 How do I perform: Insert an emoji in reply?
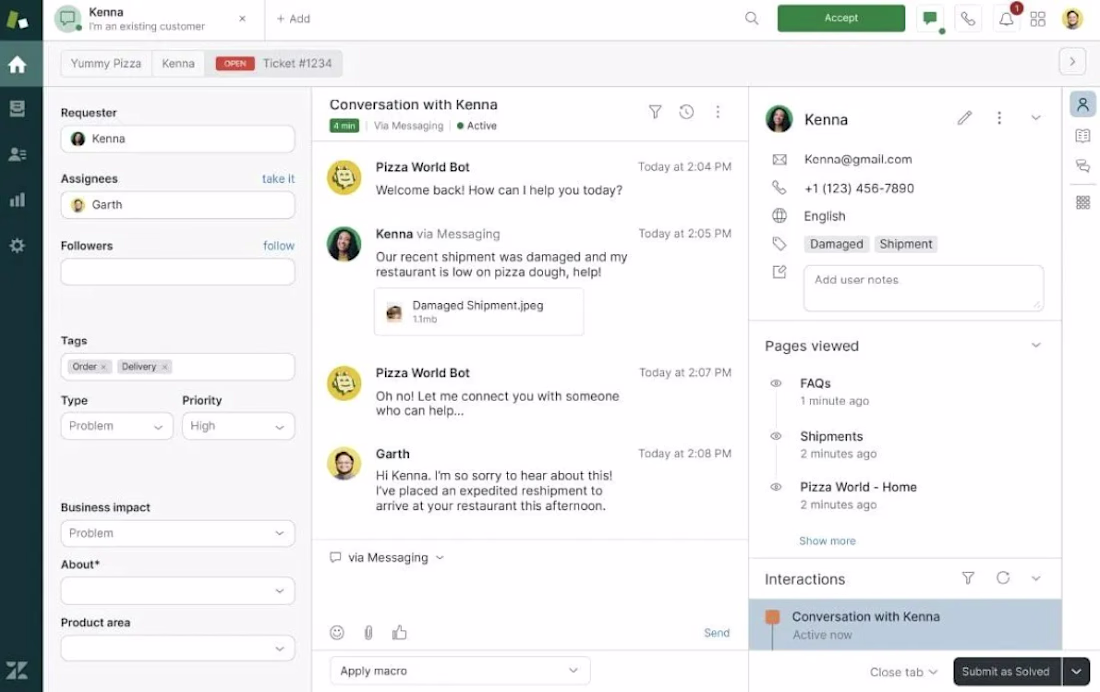pyautogui.click(x=337, y=632)
